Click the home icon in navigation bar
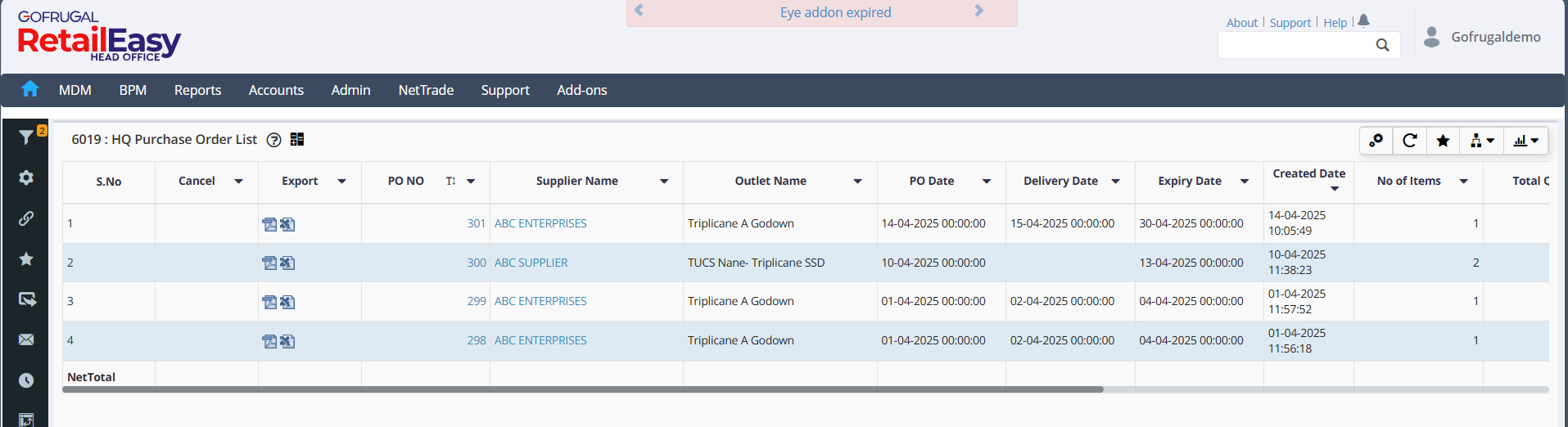 point(30,89)
